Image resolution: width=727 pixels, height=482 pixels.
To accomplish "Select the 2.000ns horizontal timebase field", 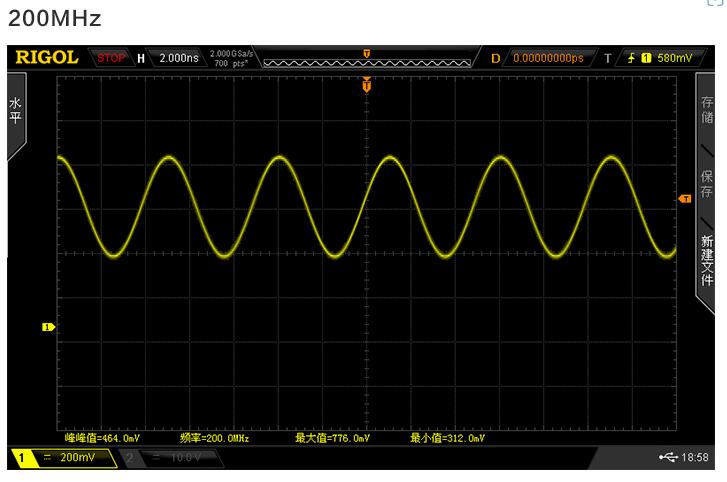I will (179, 58).
